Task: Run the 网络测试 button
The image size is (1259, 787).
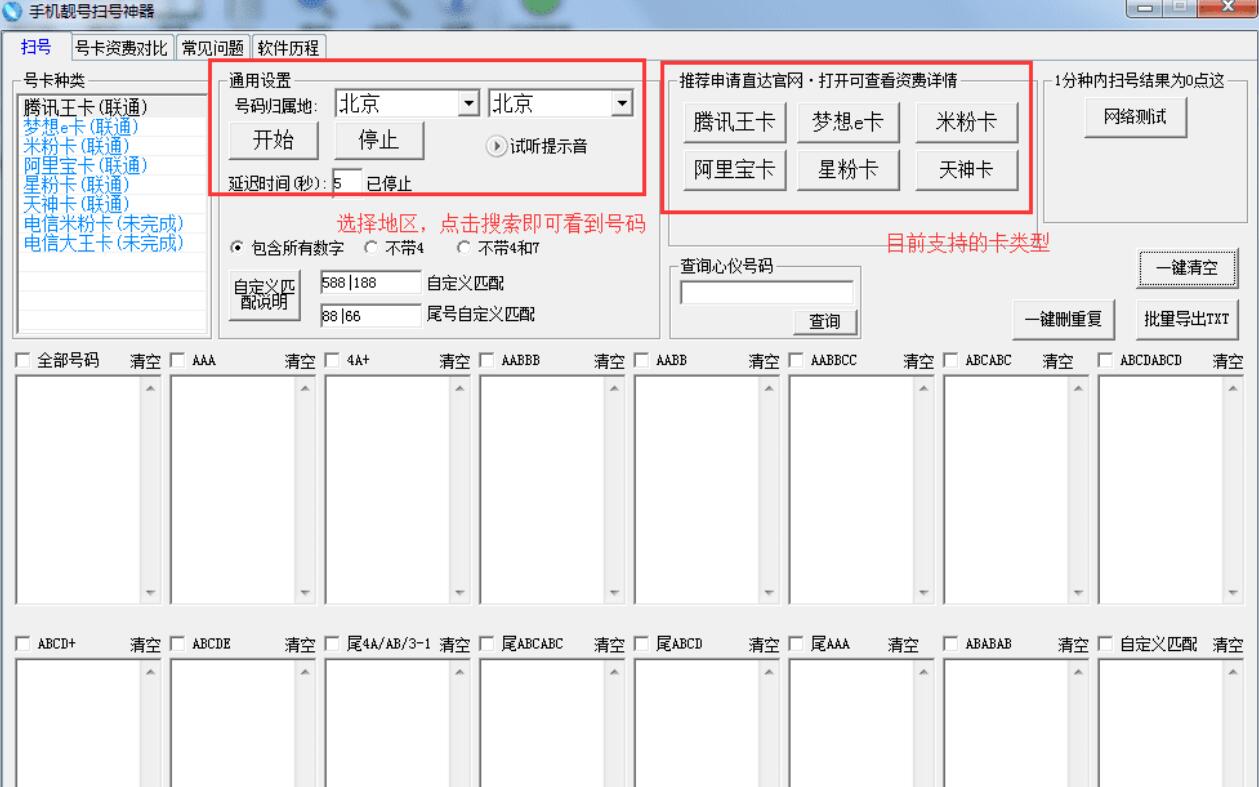Action: click(1137, 116)
